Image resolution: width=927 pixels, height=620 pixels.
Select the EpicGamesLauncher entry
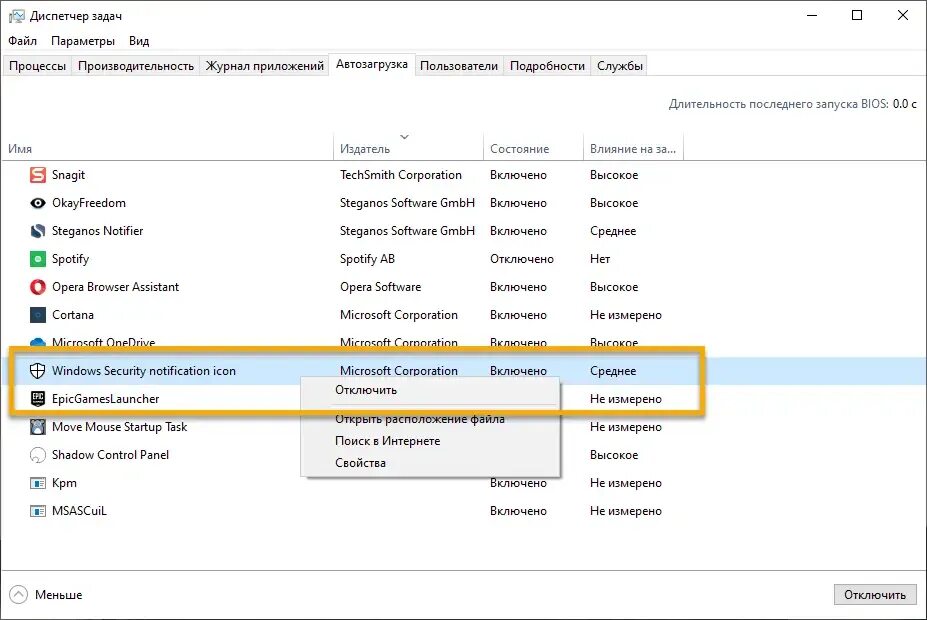106,399
